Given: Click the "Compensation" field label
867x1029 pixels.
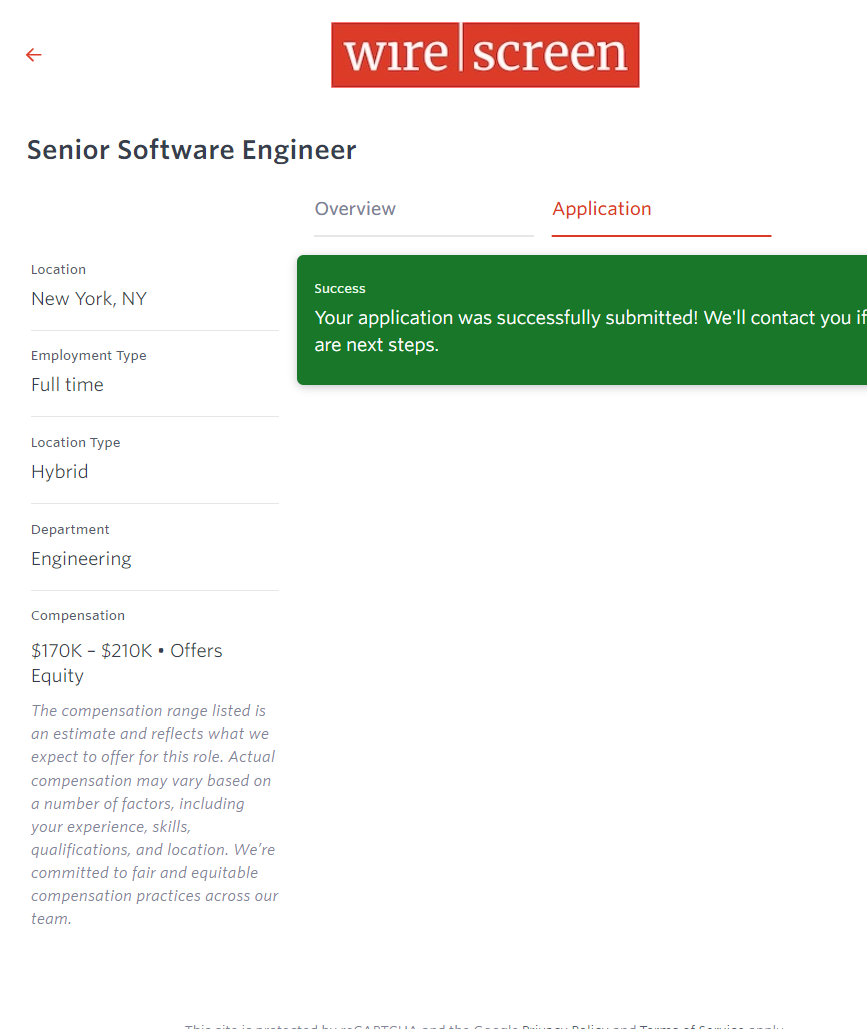Looking at the screenshot, I should (78, 616).
